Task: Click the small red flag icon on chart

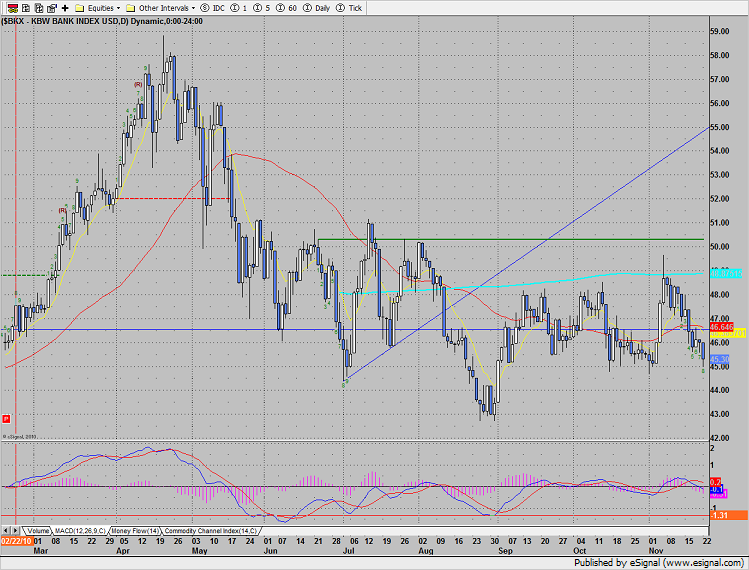Action: (6, 419)
